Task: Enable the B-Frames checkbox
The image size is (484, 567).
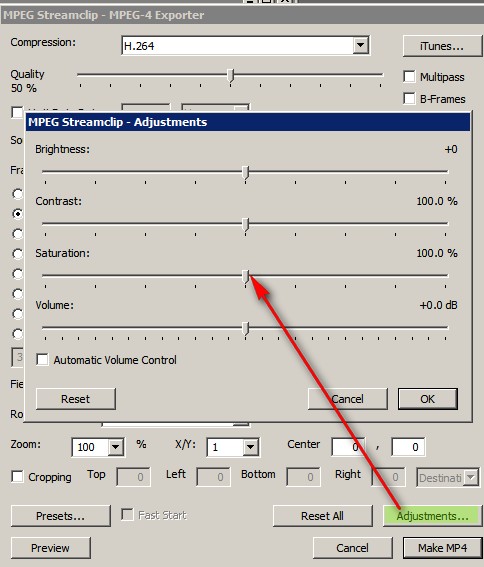Action: click(x=409, y=98)
